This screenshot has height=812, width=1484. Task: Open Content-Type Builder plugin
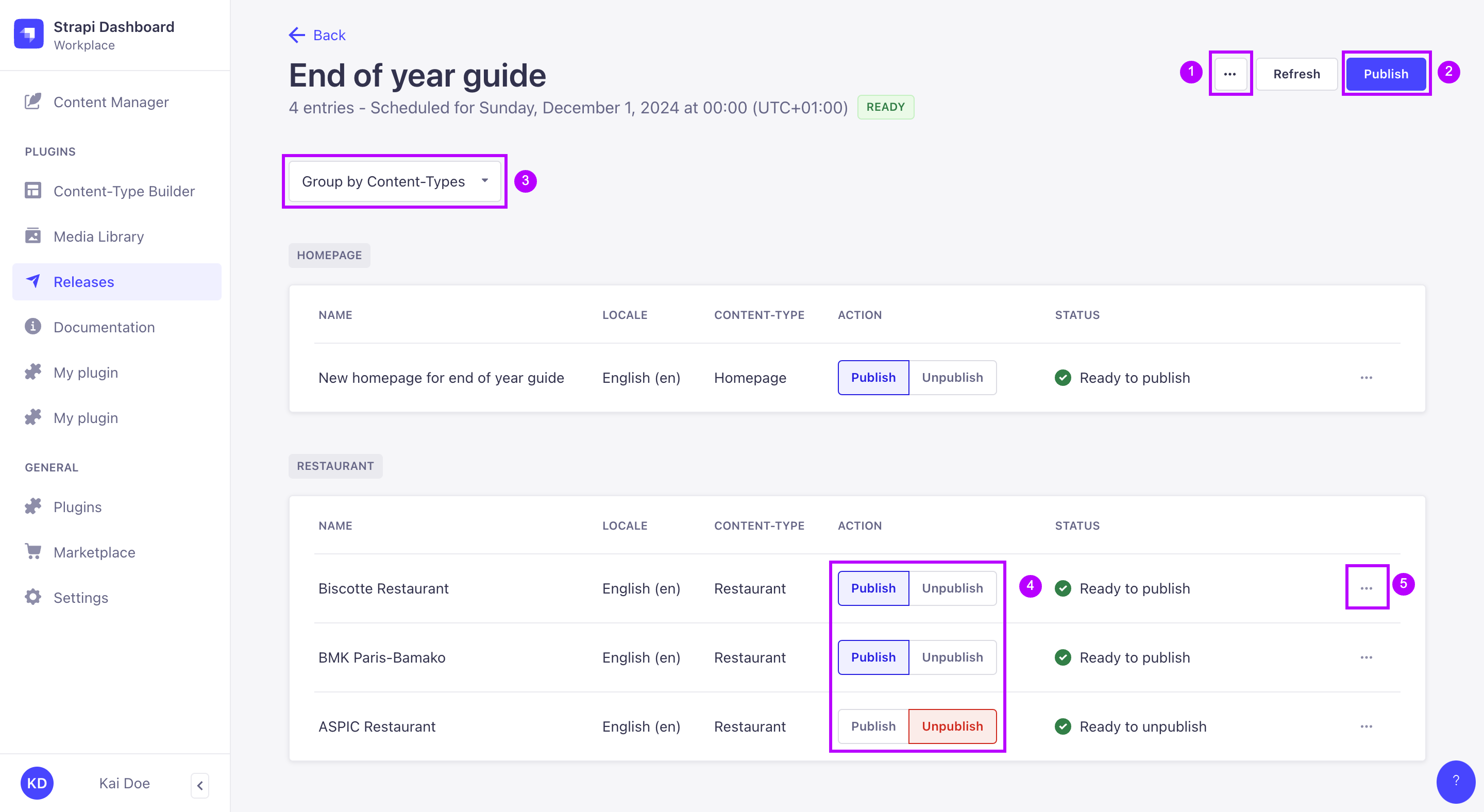tap(124, 191)
